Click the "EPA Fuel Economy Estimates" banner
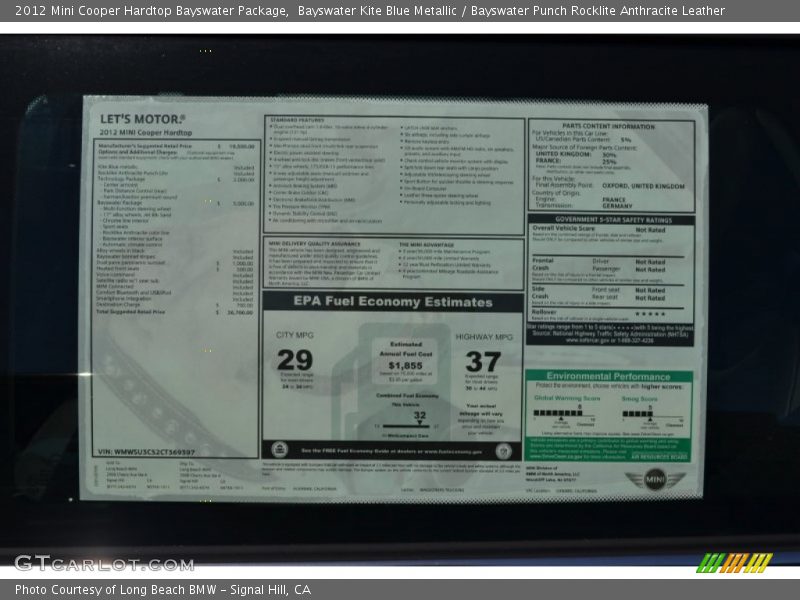Screen dimensions: 800x600 393,302
